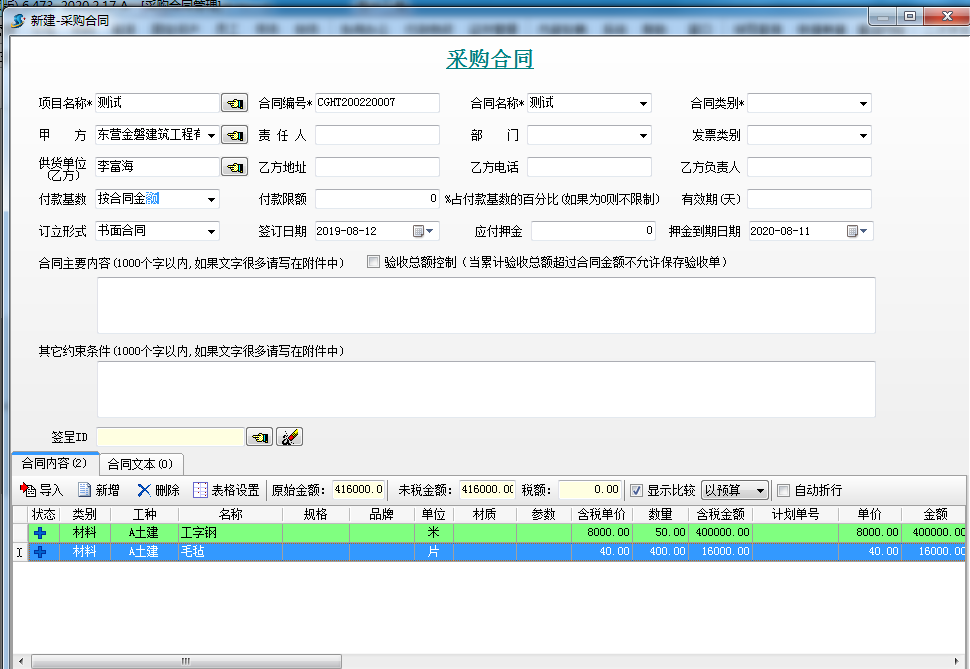
Task: Uncheck the 显示比较 checkbox
Action: [636, 490]
